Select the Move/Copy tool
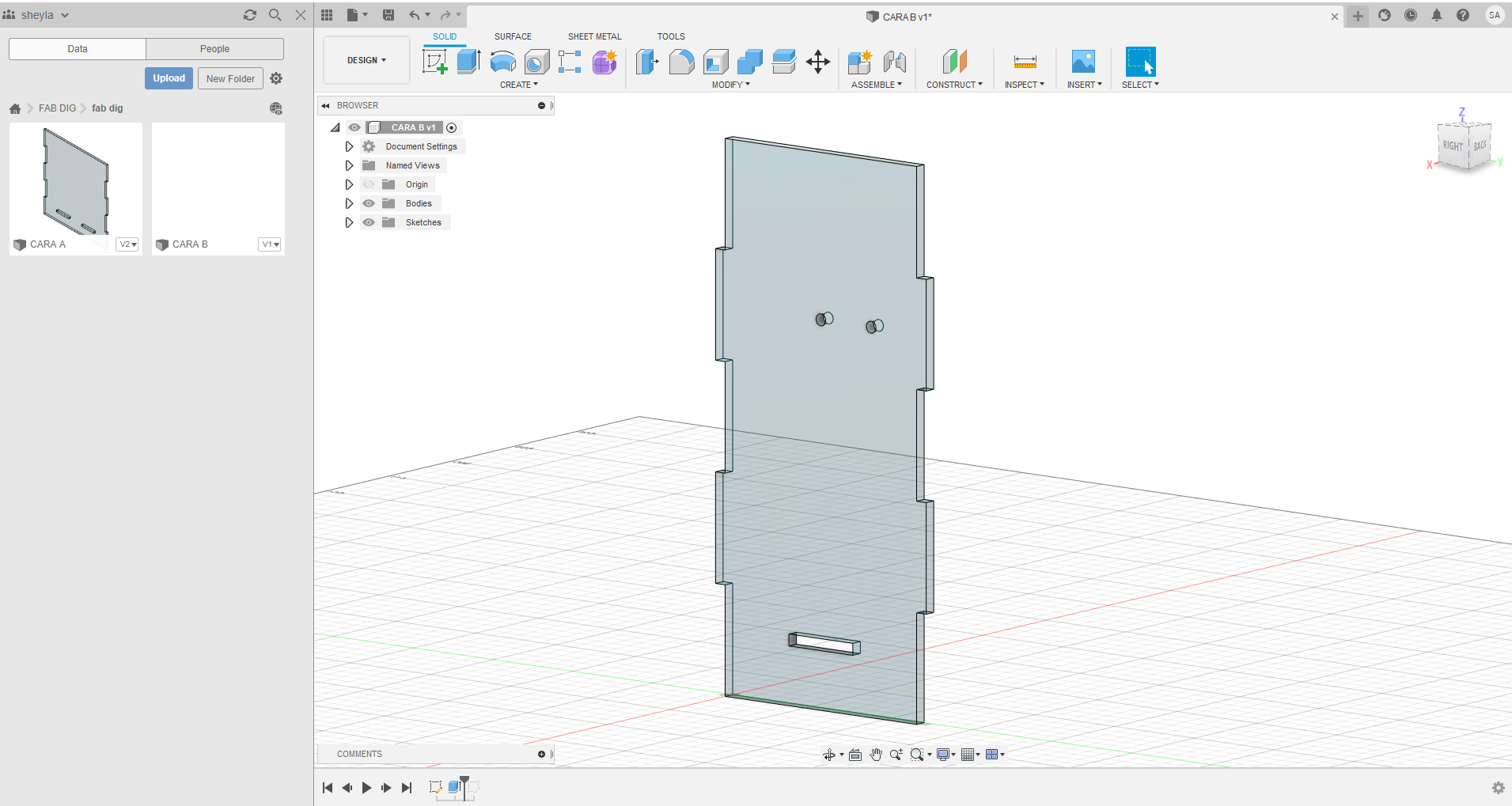The width and height of the screenshot is (1512, 806). [817, 62]
